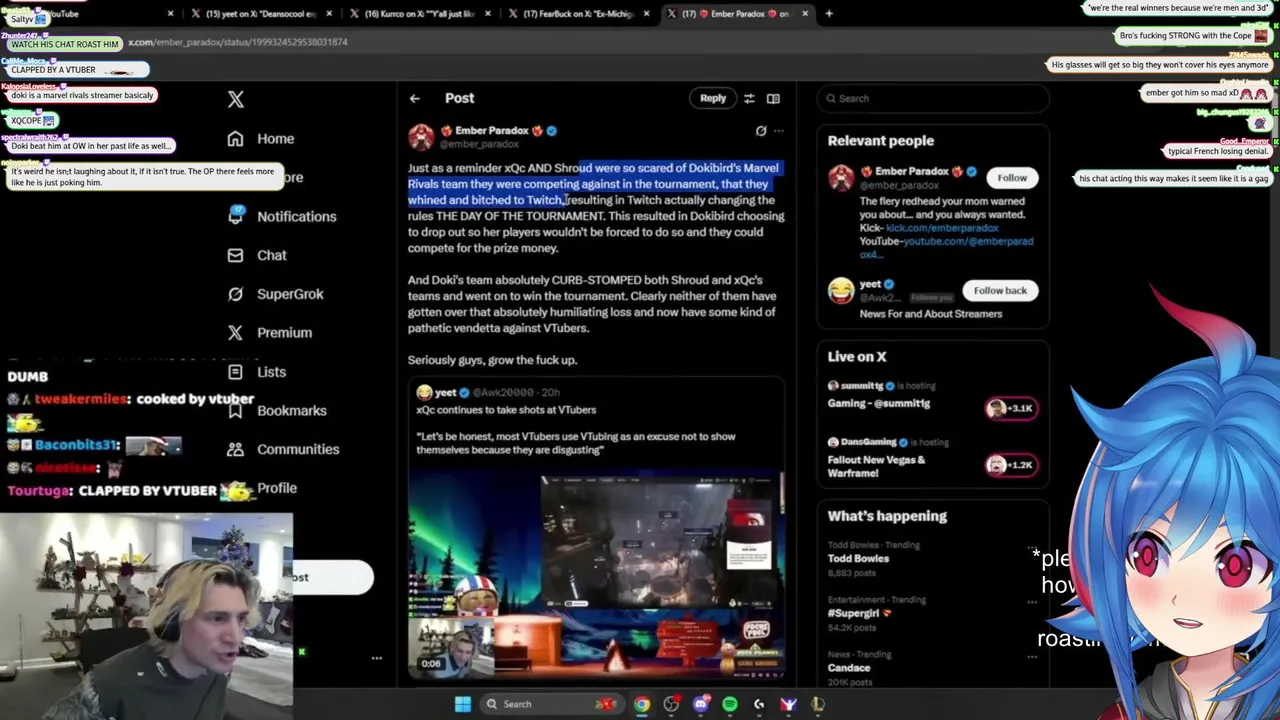Open Discord from the taskbar
The width and height of the screenshot is (1280, 720).
(x=701, y=704)
